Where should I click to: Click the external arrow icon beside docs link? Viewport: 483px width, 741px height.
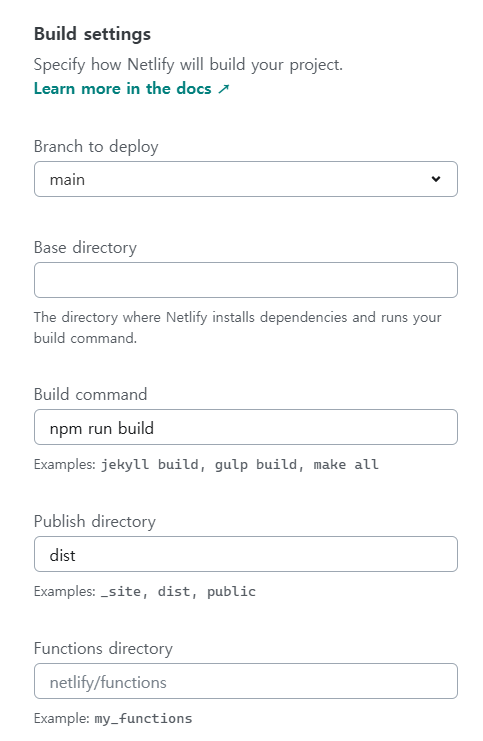[x=224, y=89]
